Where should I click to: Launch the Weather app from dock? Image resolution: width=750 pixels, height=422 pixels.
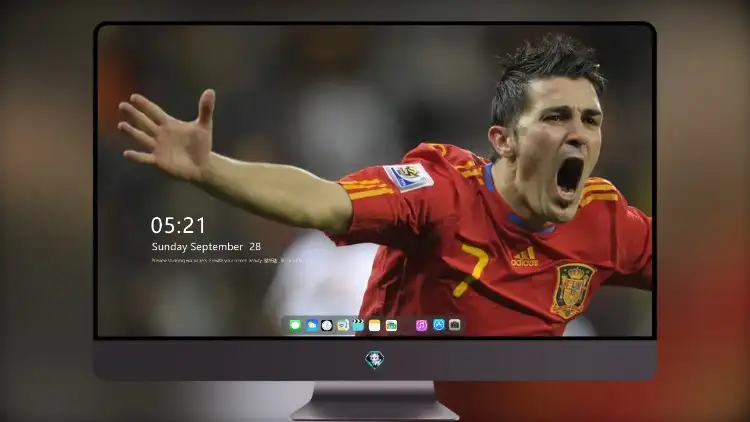click(312, 325)
